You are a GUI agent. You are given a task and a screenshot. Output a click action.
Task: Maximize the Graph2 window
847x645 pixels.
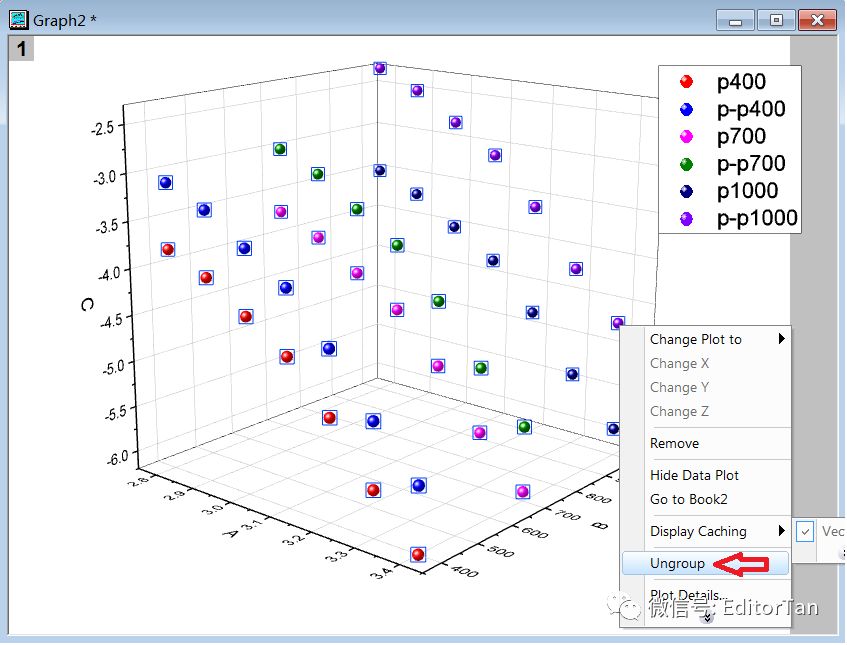pyautogui.click(x=776, y=21)
